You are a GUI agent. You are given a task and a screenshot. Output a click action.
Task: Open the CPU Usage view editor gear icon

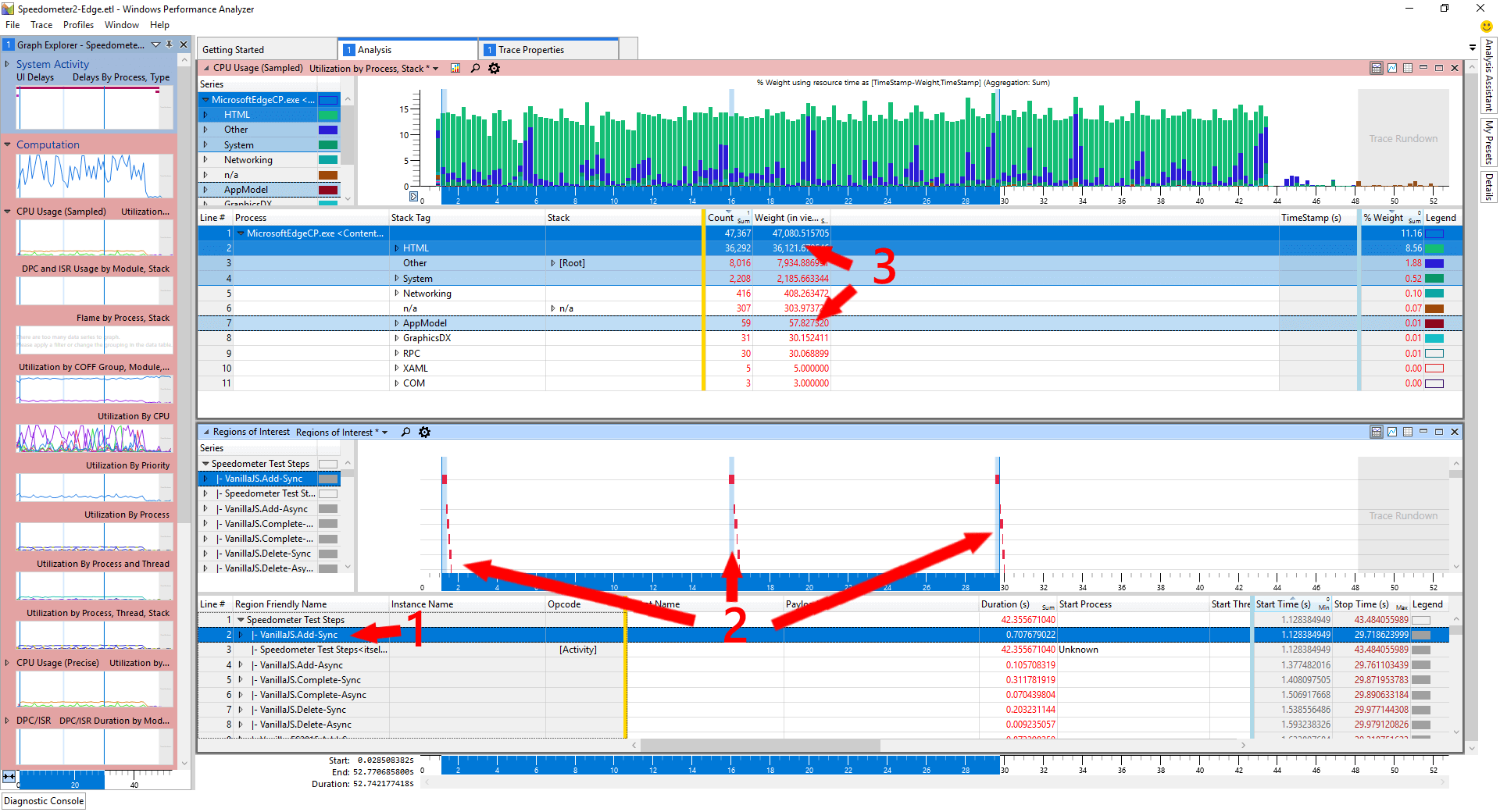point(494,69)
